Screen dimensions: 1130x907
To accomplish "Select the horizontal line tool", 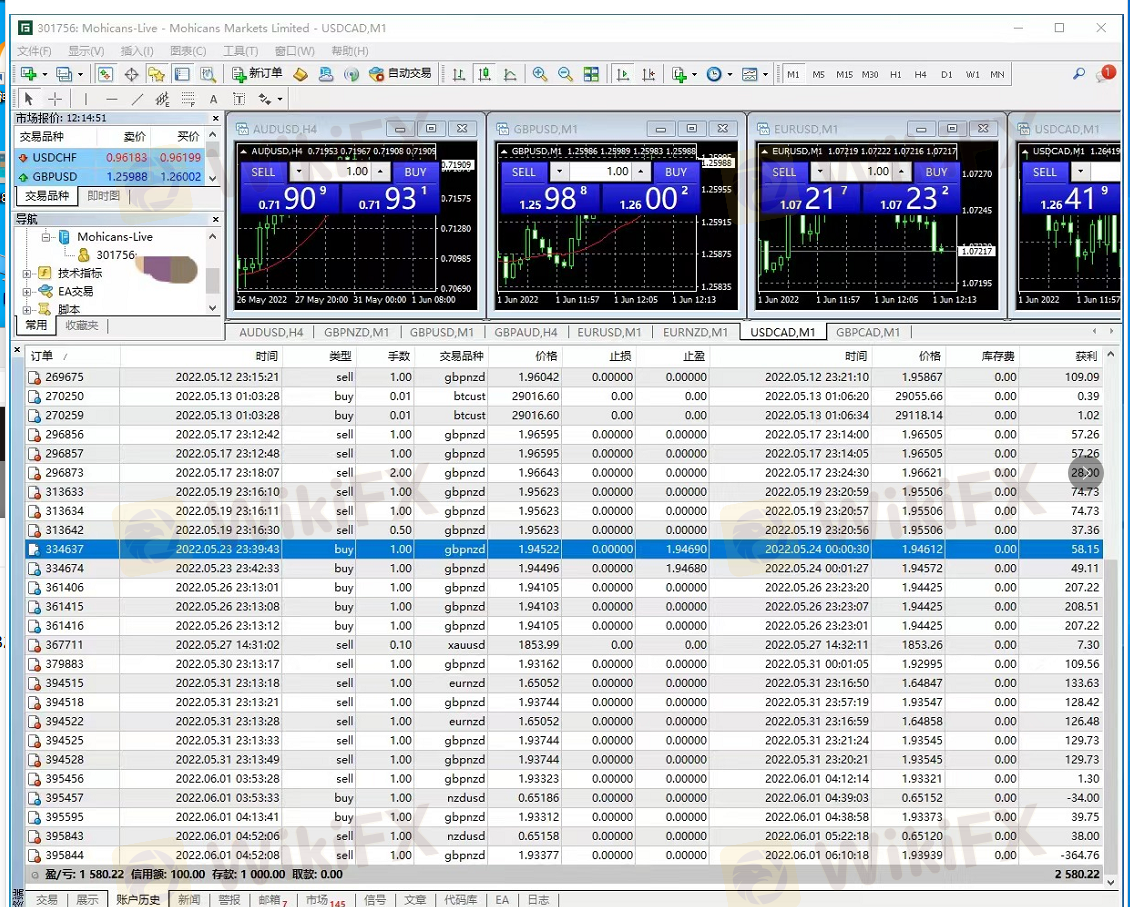I will pyautogui.click(x=111, y=99).
